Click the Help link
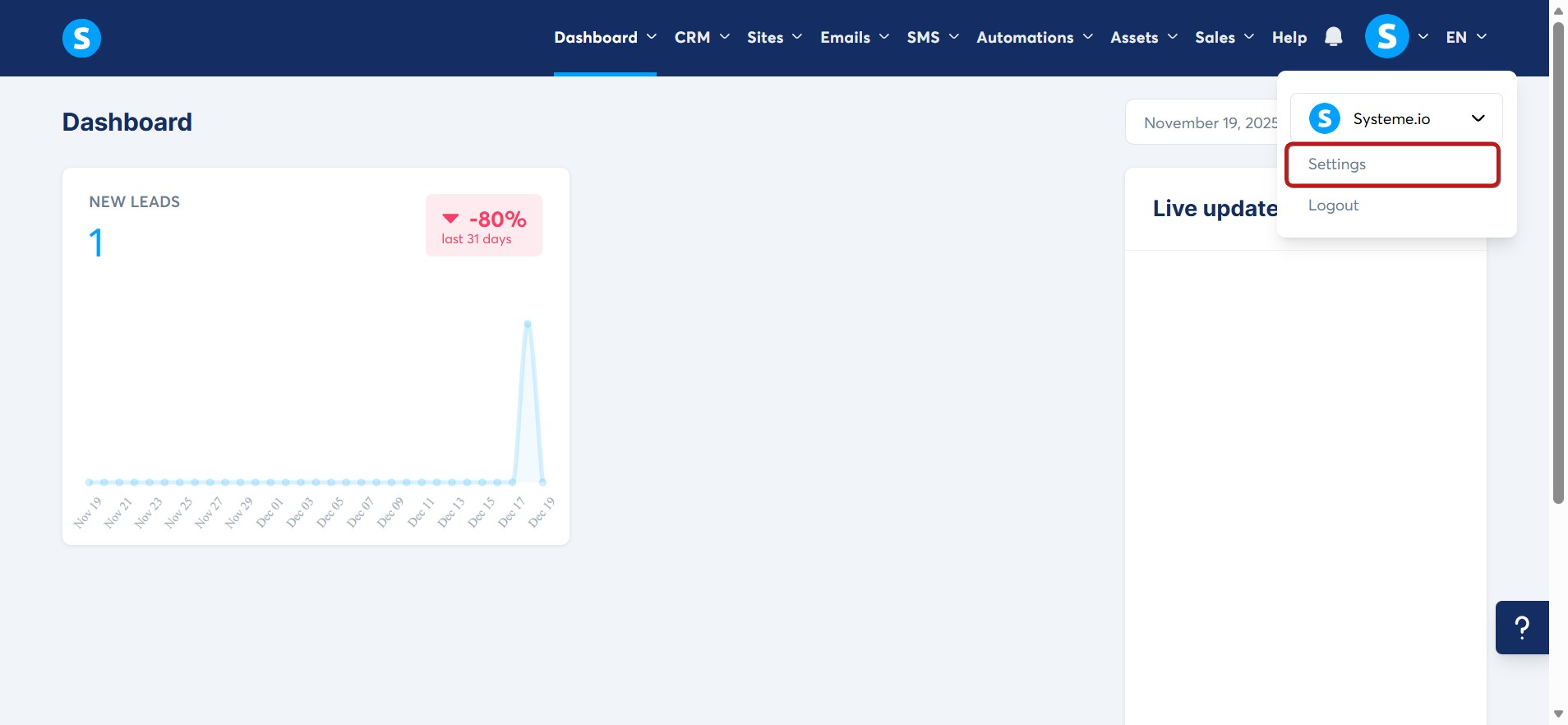The width and height of the screenshot is (1568, 725). click(1289, 37)
